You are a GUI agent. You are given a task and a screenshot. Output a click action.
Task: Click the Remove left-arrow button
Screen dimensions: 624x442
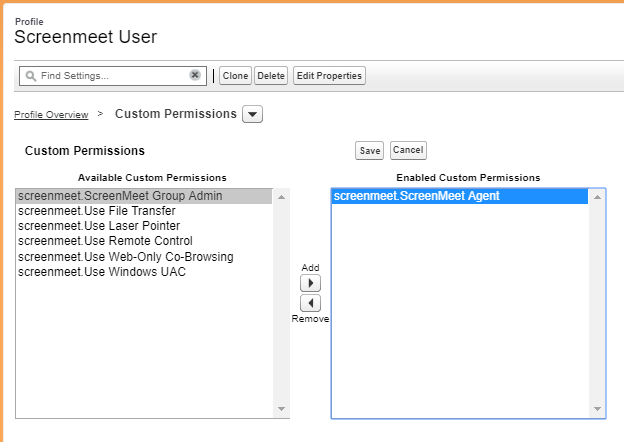pyautogui.click(x=310, y=303)
